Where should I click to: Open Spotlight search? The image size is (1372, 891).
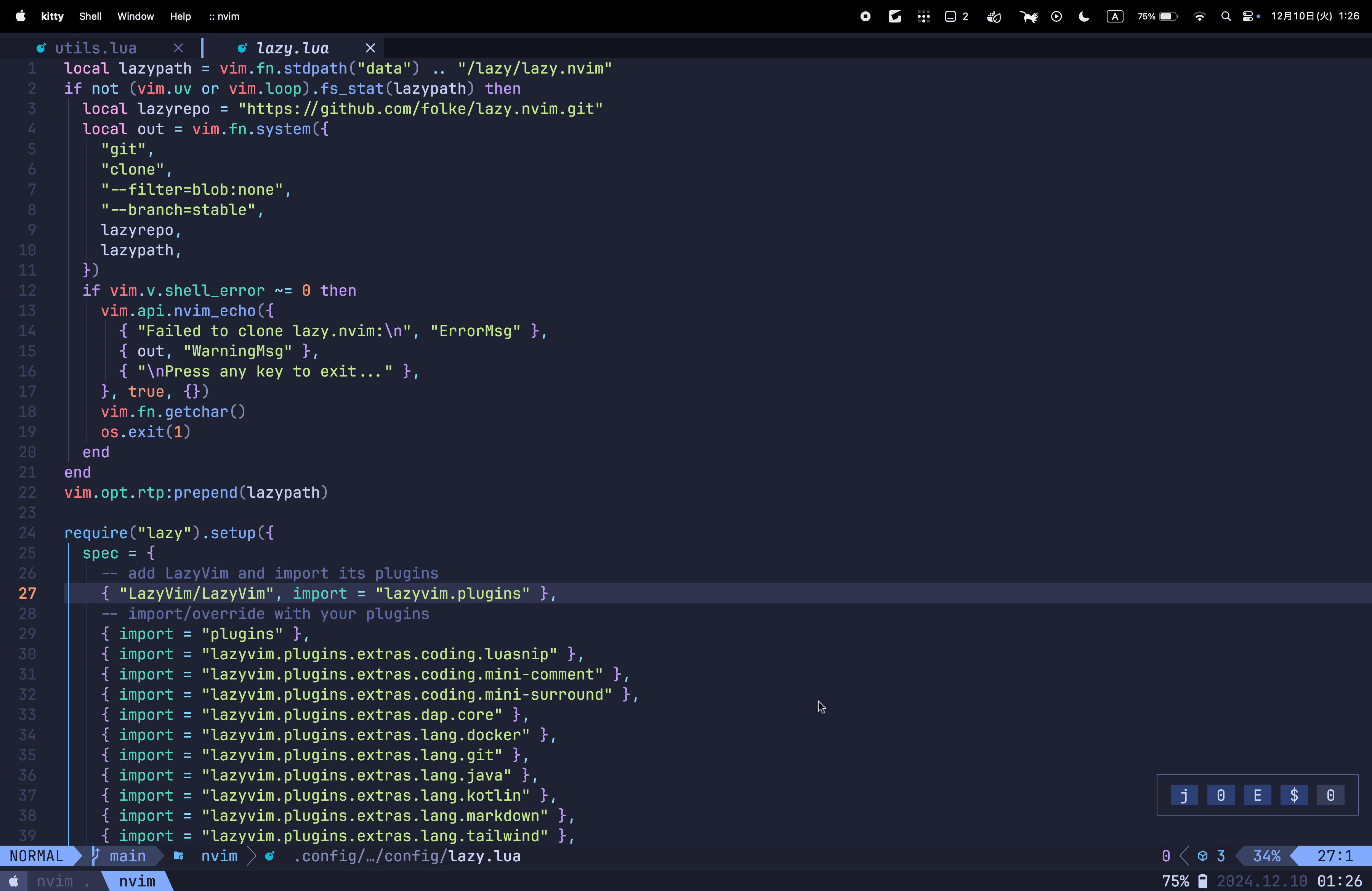(x=1226, y=16)
